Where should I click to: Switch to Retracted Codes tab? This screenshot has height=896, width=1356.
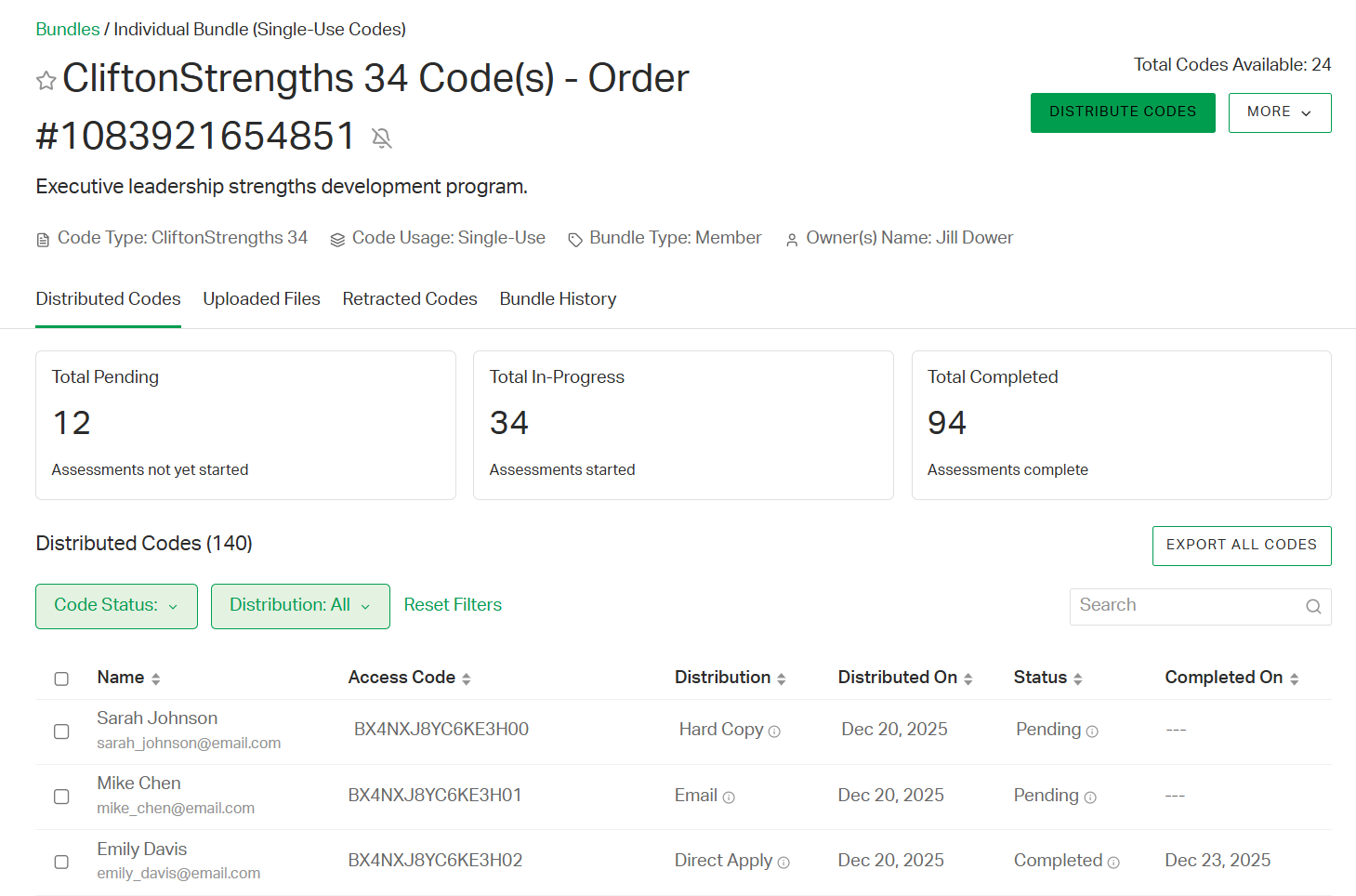pos(410,299)
